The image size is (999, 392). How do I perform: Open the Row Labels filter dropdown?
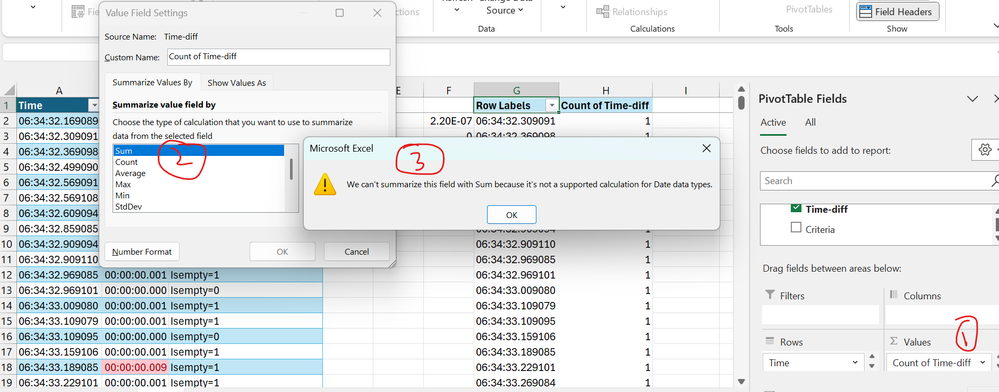[x=552, y=105]
